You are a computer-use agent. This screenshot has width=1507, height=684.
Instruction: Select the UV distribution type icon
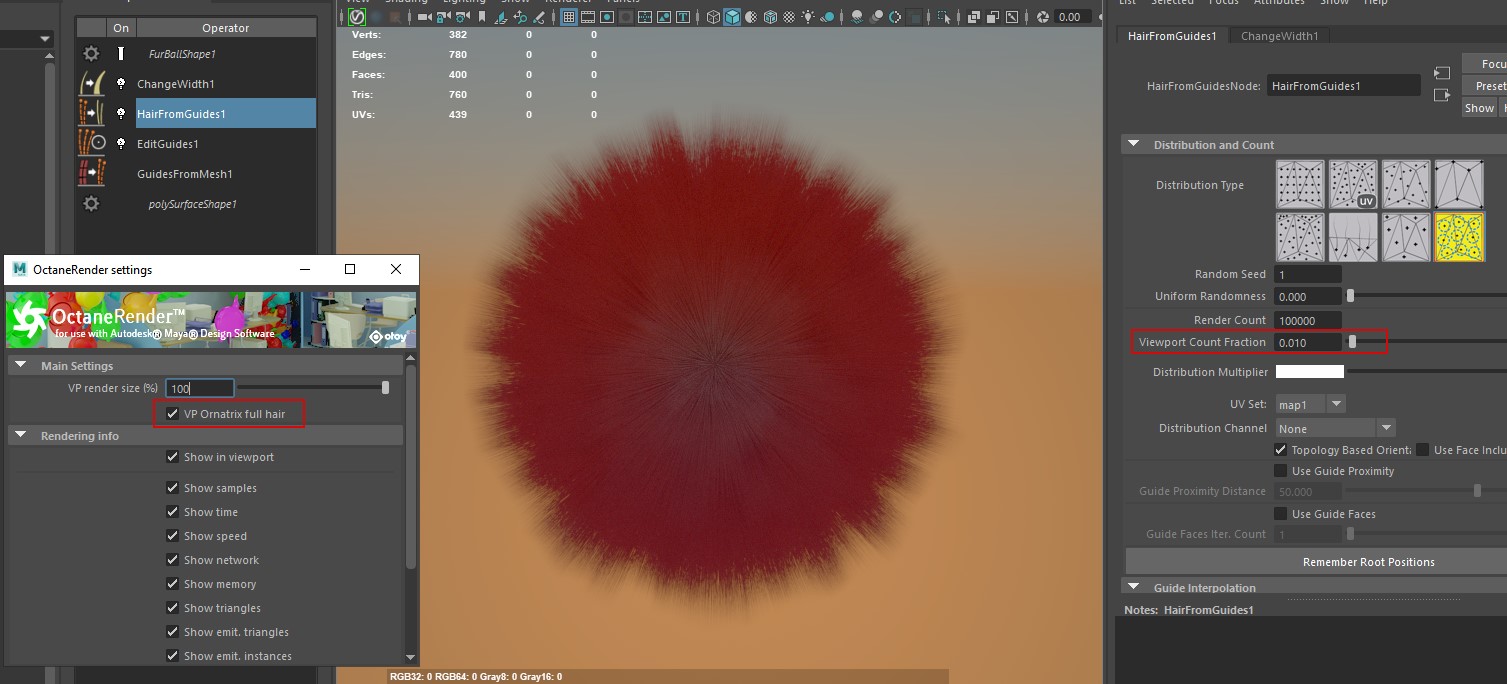1353,185
